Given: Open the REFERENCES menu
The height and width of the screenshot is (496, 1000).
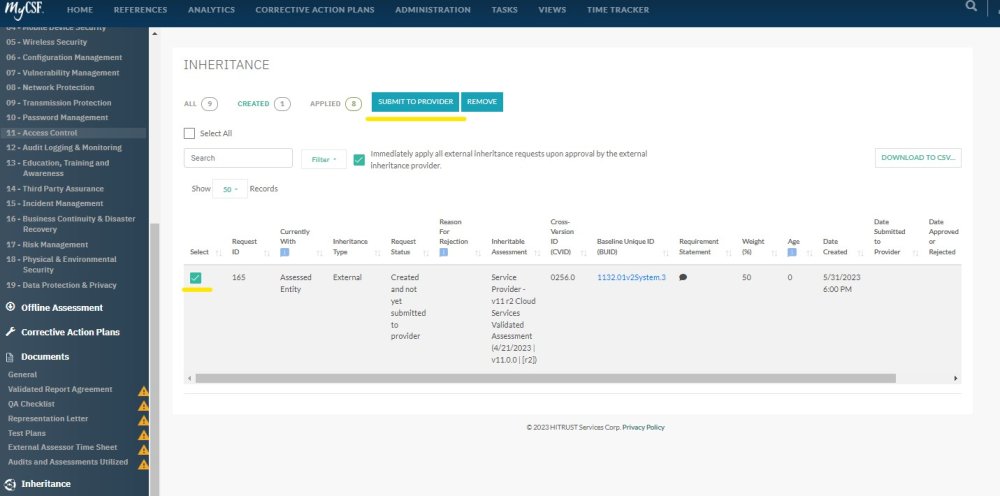Looking at the screenshot, I should pyautogui.click(x=140, y=10).
